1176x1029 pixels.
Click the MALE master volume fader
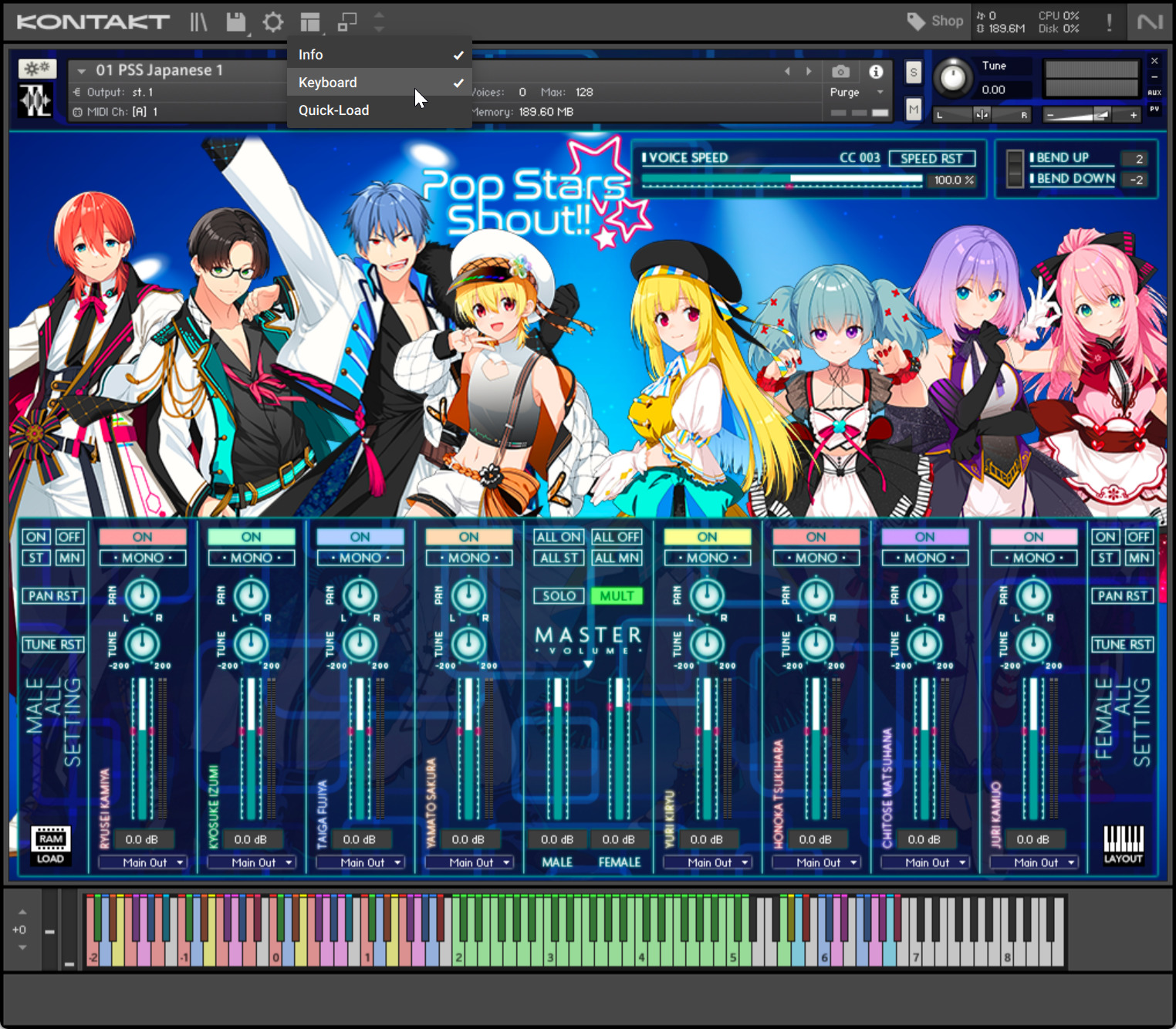558,748
